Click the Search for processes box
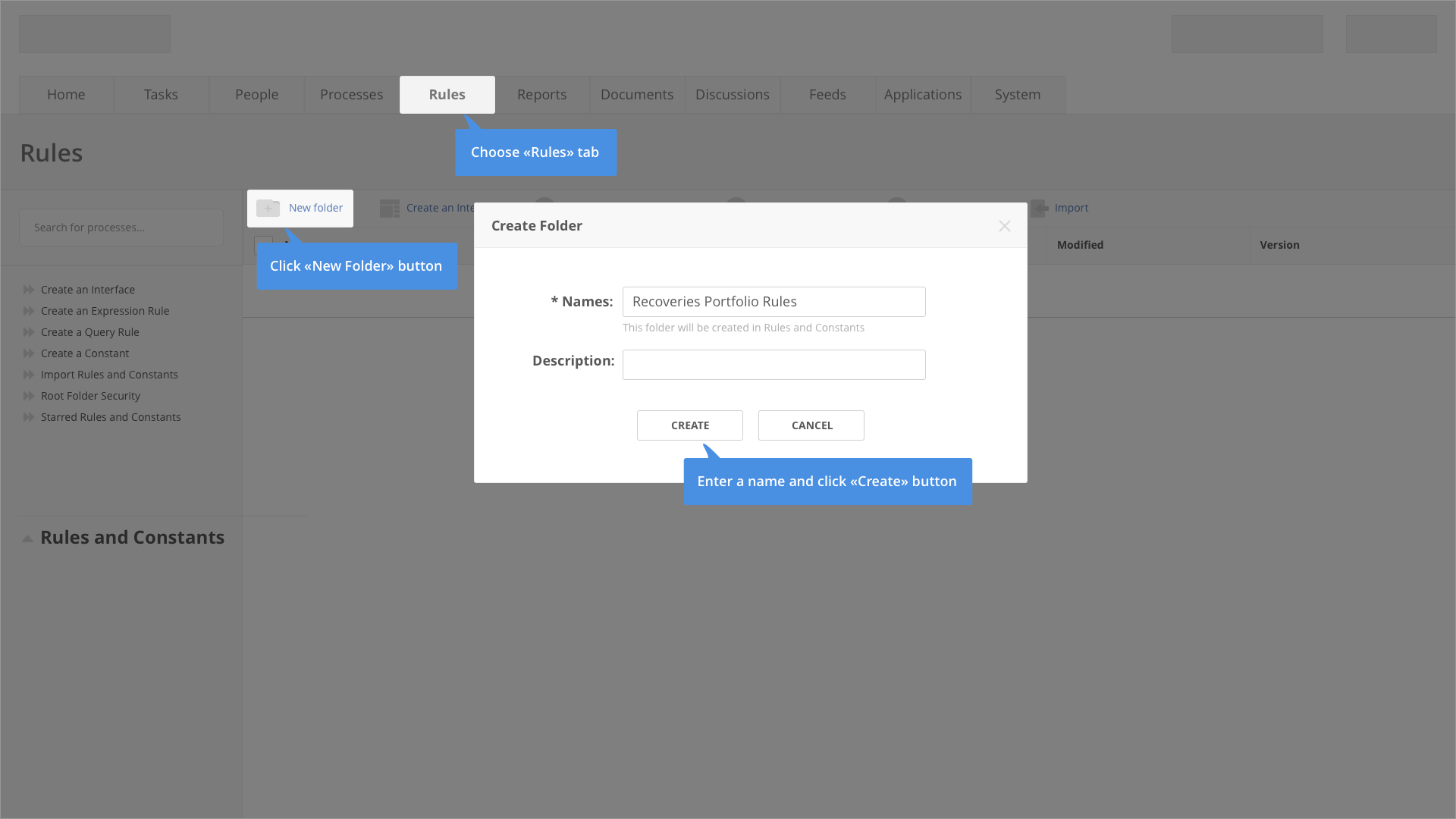The width and height of the screenshot is (1456, 819). click(x=121, y=227)
